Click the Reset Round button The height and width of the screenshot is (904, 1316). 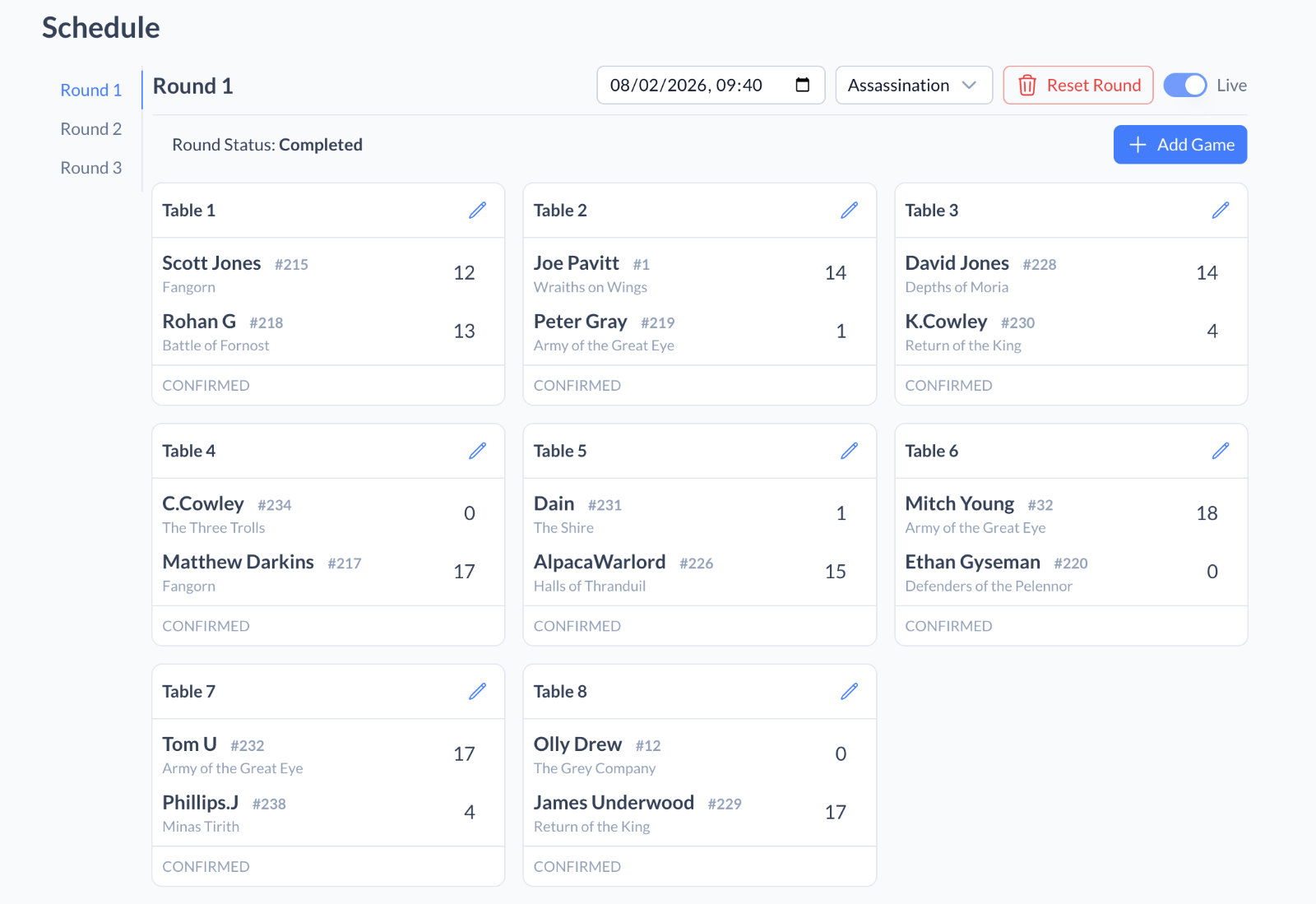tap(1078, 86)
